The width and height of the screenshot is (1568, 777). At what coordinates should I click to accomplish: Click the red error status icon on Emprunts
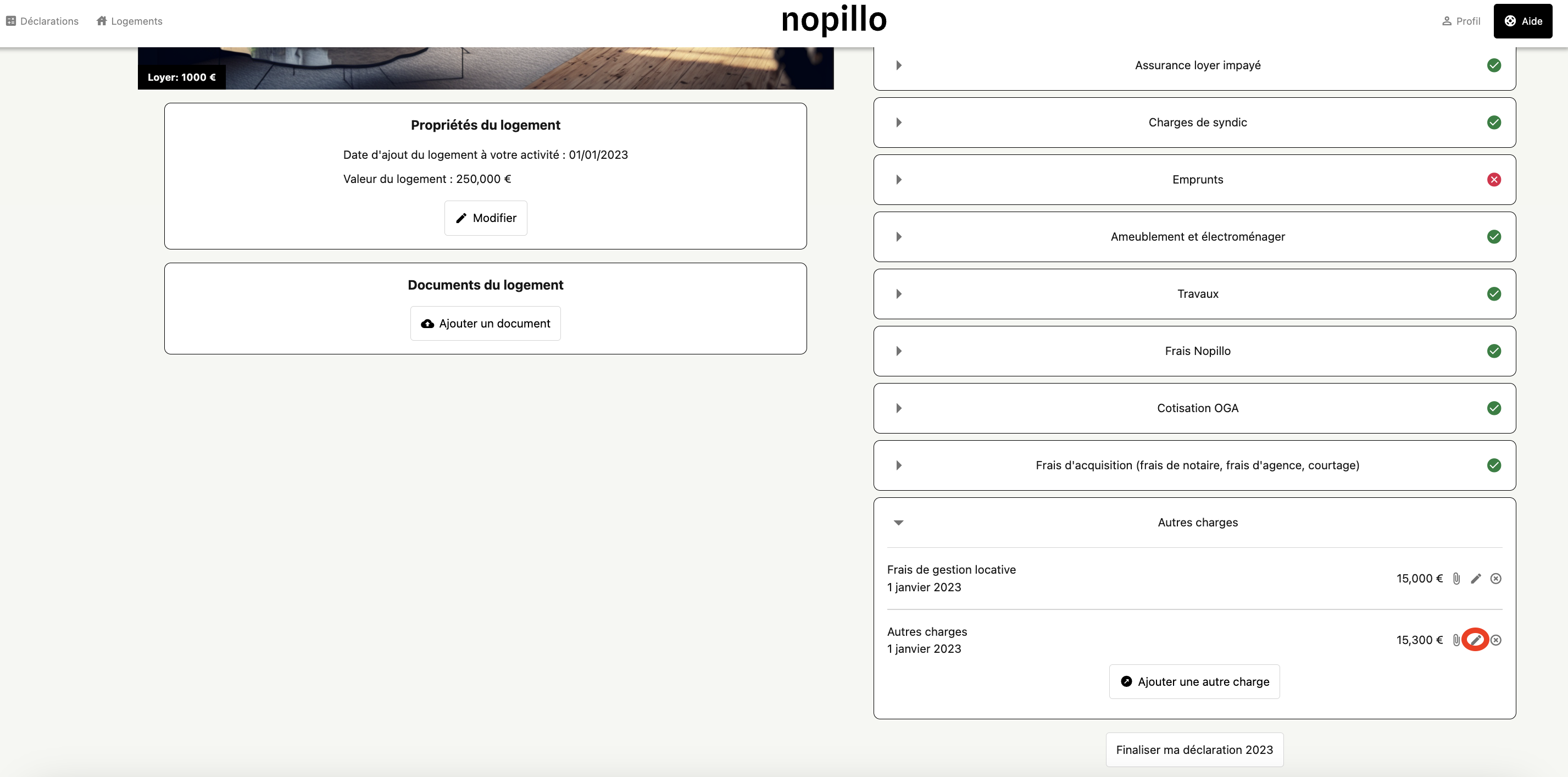(x=1494, y=180)
